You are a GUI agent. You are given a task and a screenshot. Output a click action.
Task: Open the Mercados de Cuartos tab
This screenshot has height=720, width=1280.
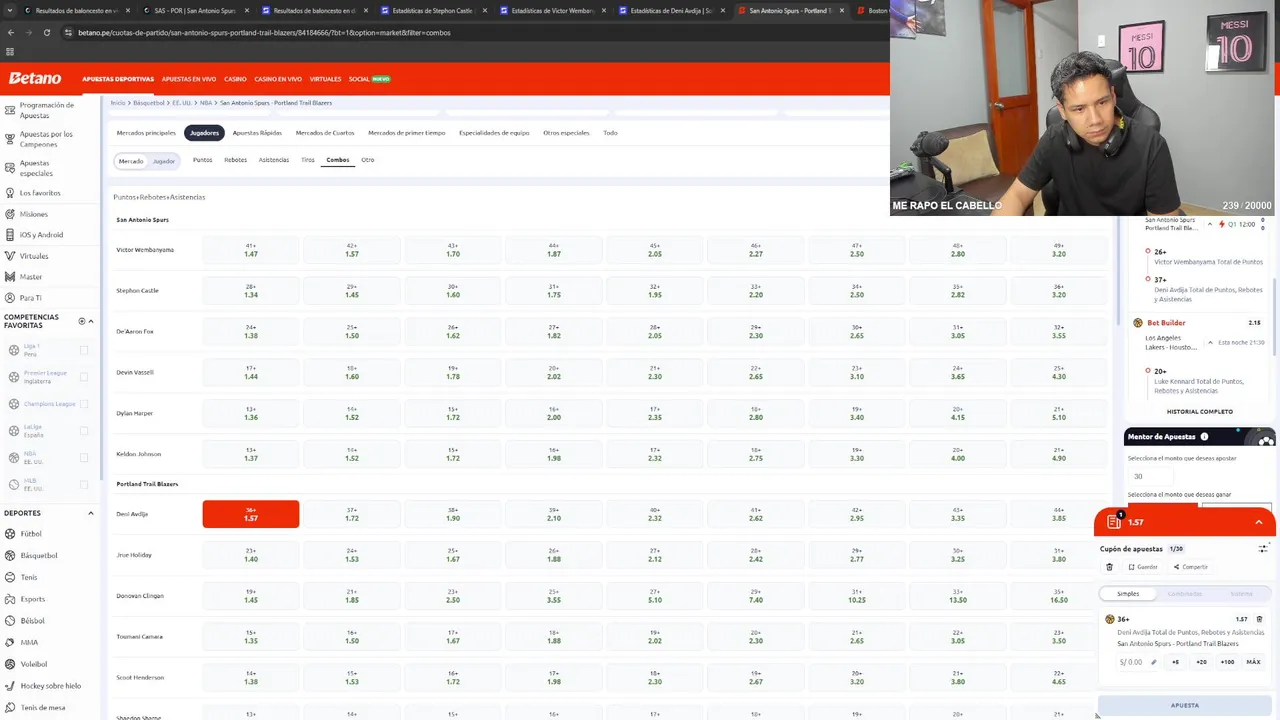(x=325, y=133)
